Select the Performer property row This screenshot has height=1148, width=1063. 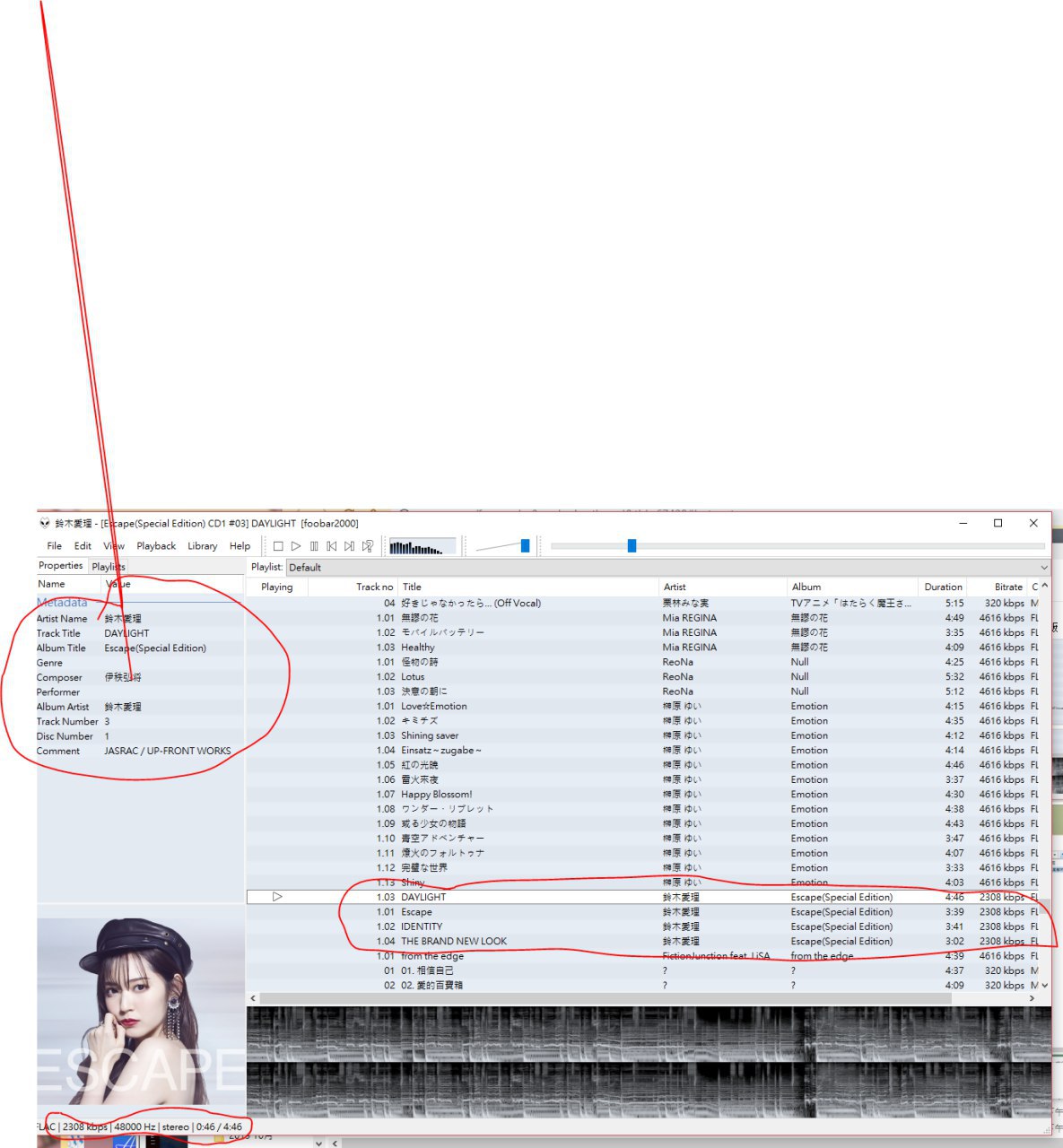140,692
